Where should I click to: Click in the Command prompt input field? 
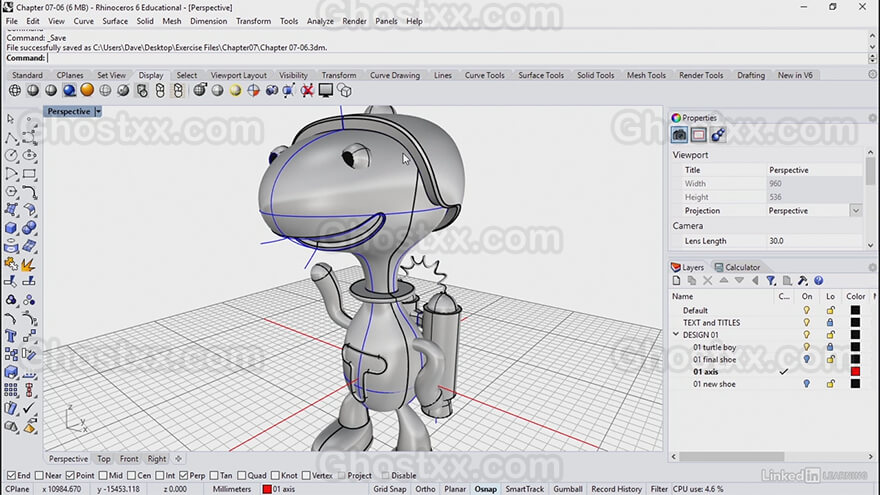coord(456,58)
